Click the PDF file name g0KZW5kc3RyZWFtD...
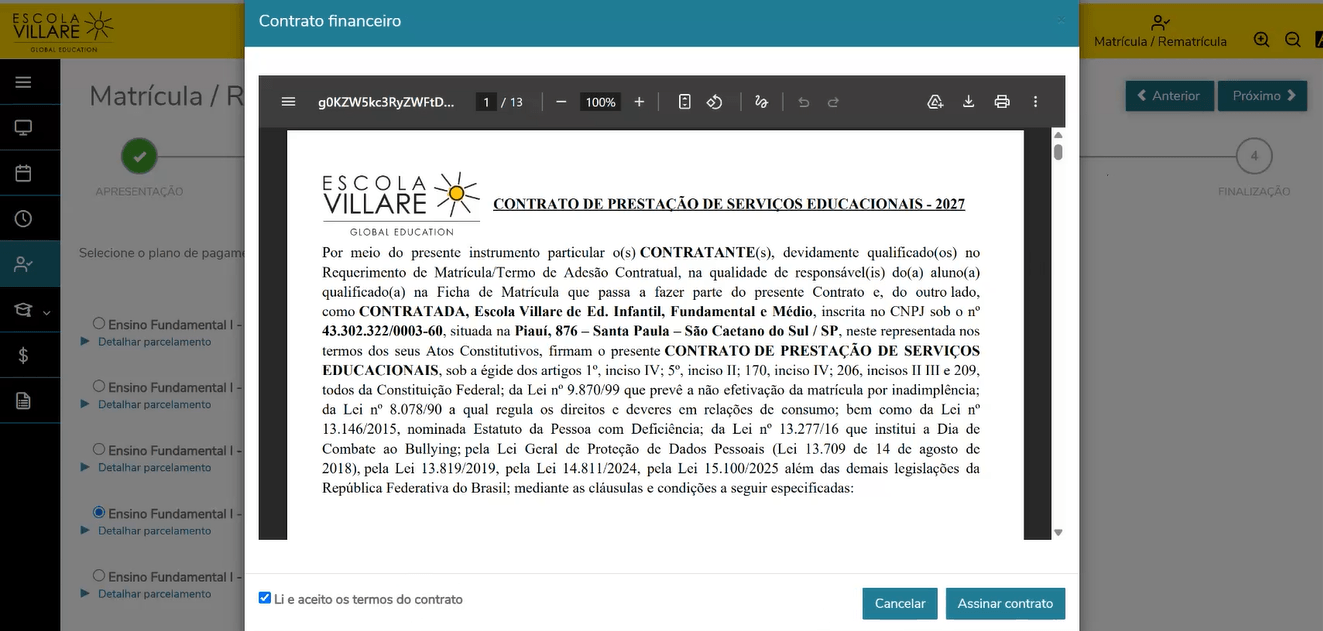The height and width of the screenshot is (631, 1323). 386,102
